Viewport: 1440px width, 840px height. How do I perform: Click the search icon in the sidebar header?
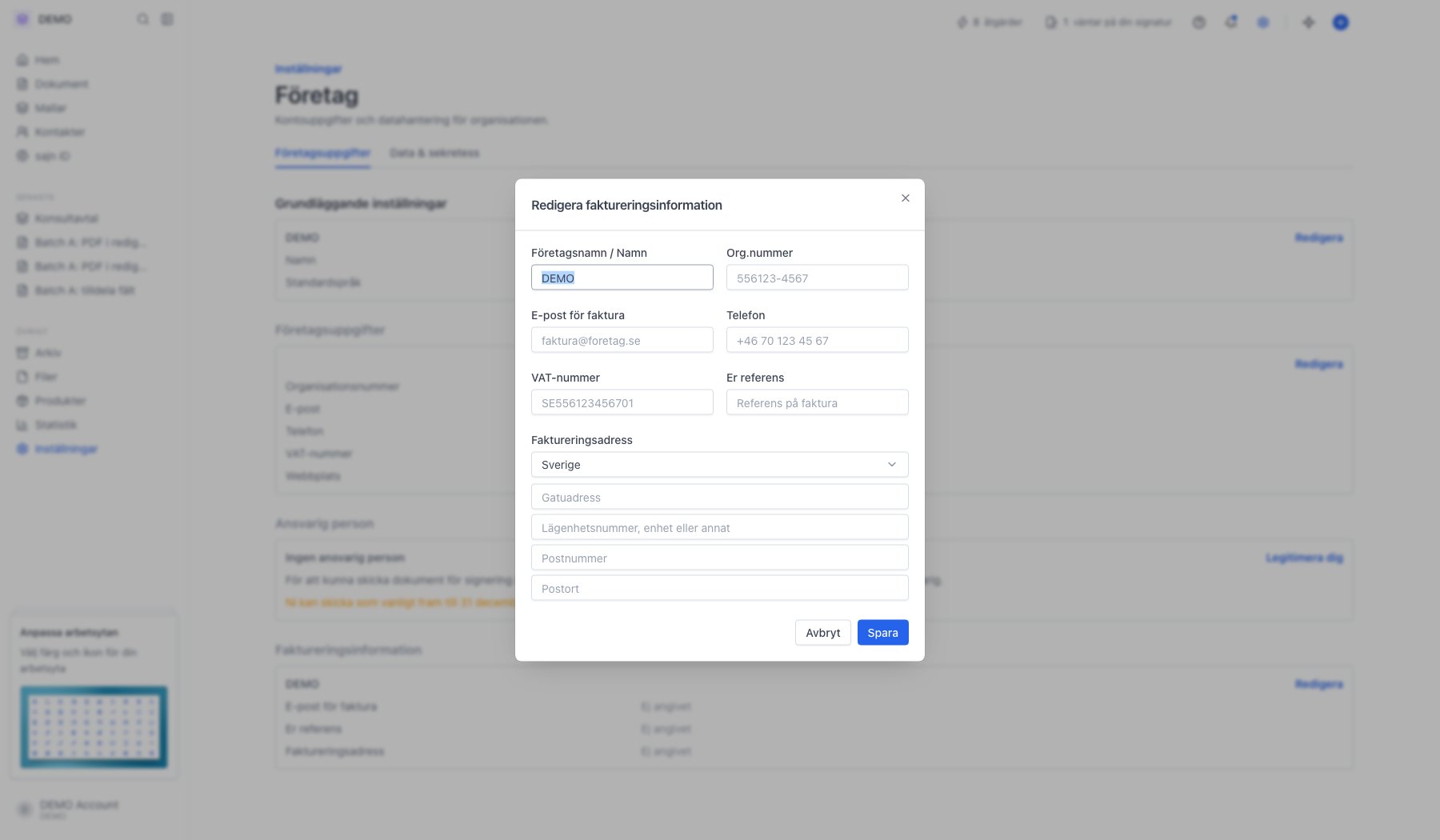[143, 19]
